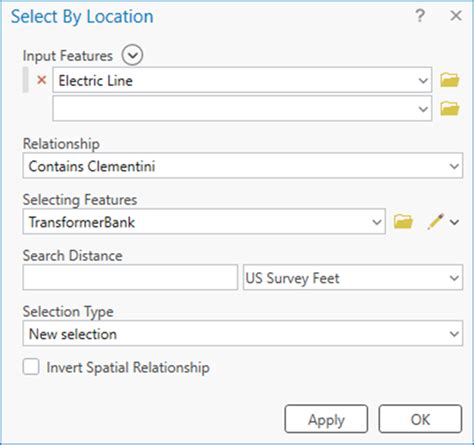
Task: Remove the Electric Line input row
Action: 42,80
